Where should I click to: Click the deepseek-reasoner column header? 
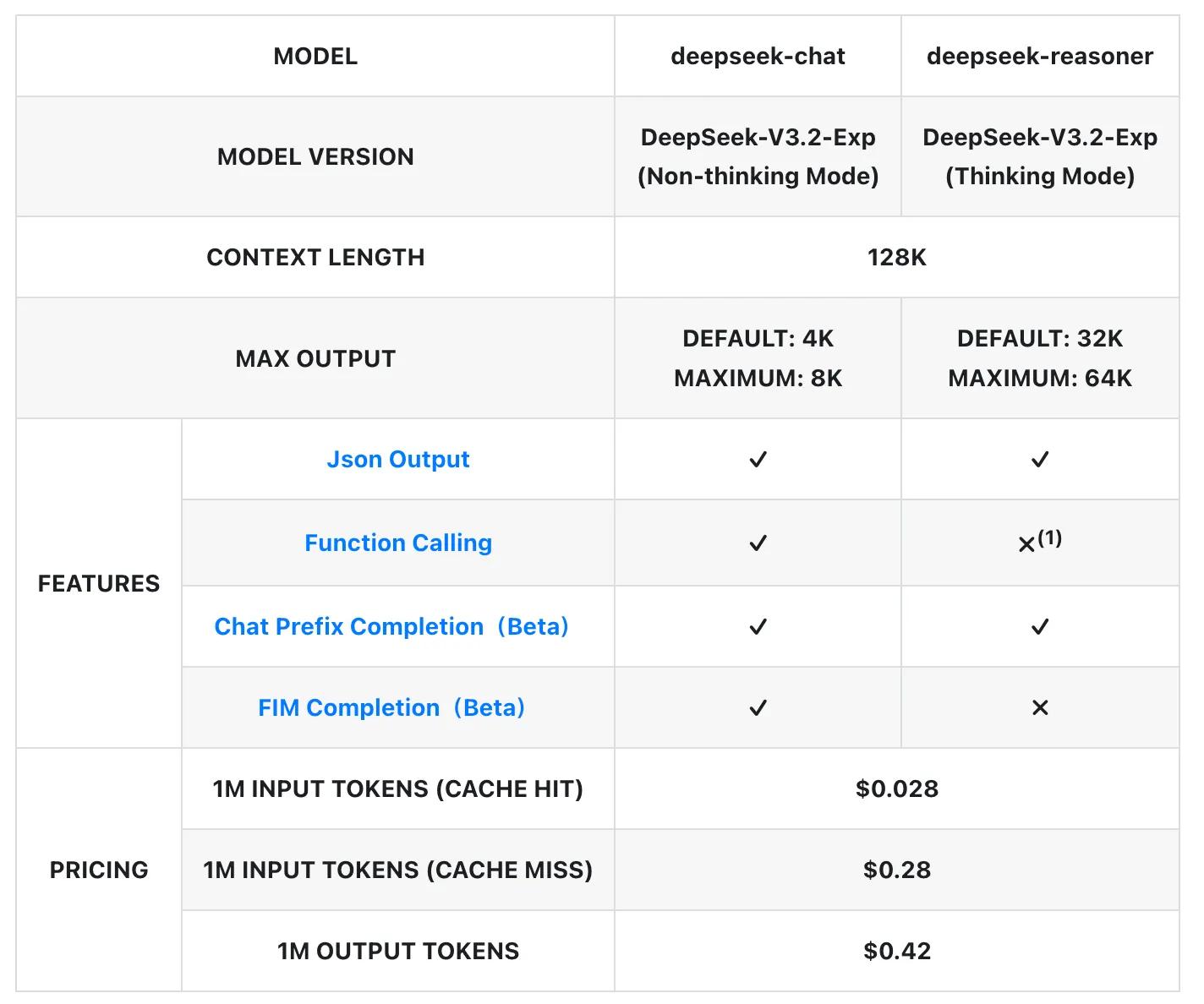(x=1039, y=57)
